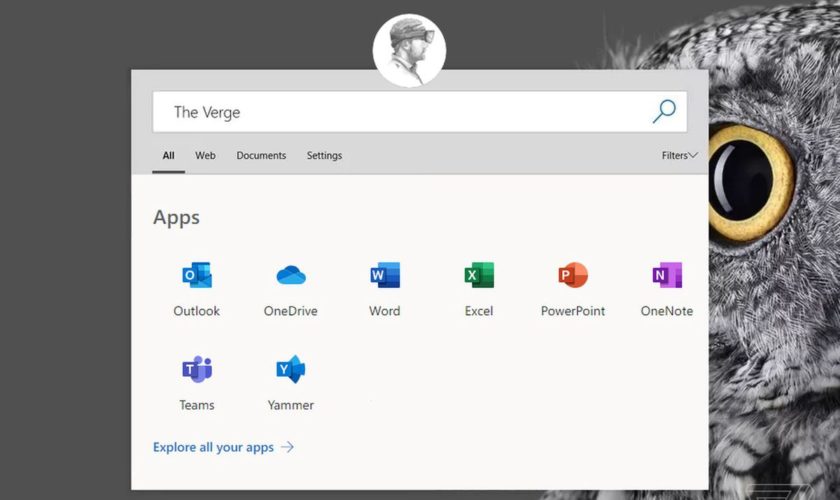The image size is (840, 500).
Task: Launch the Excel app icon
Action: click(x=479, y=276)
